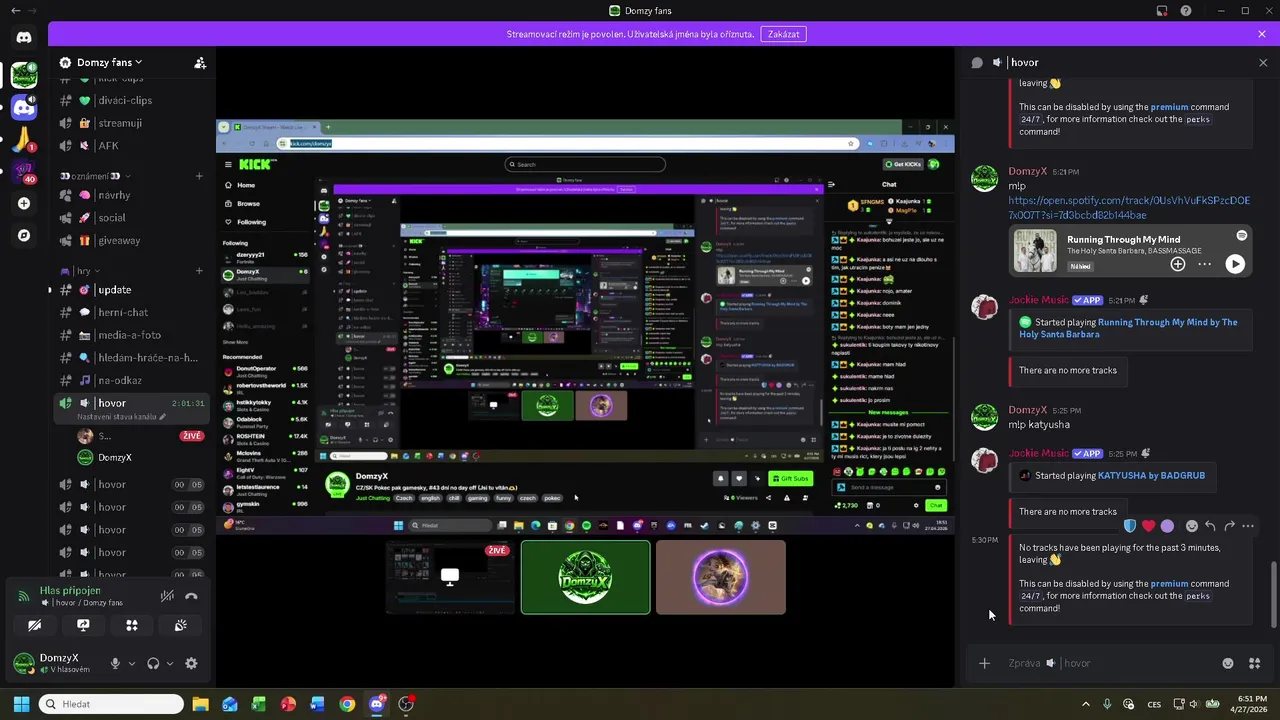Open the giveaway channel
Viewport: 1280px width, 720px height.
tap(132, 240)
